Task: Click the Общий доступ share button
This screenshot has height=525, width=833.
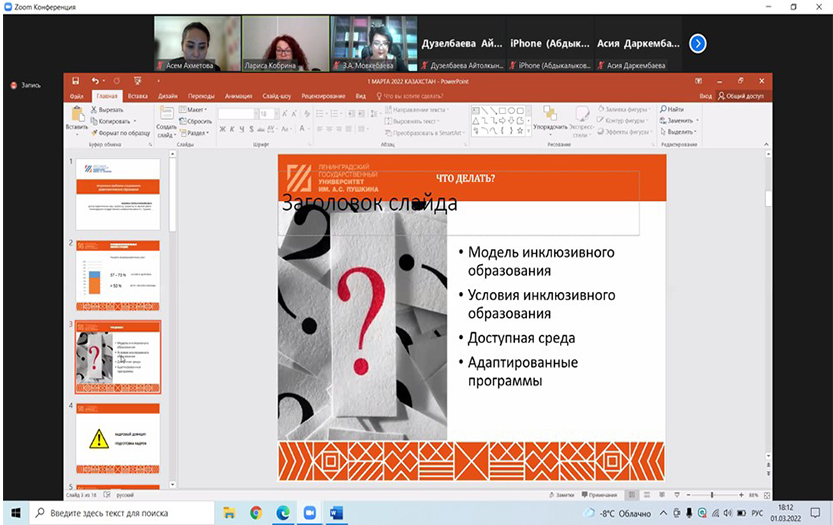Action: pos(743,96)
